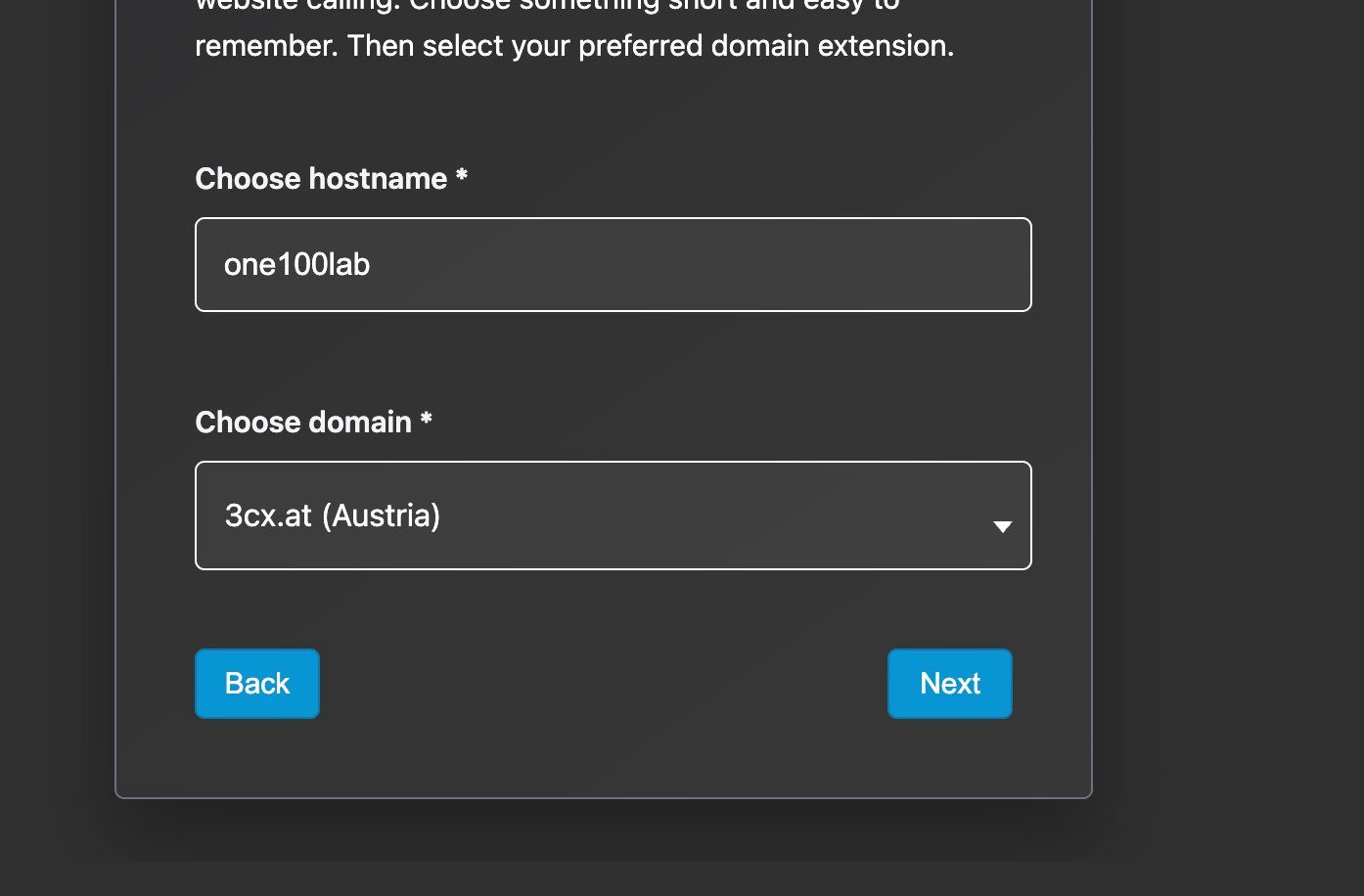Click the required asterisk beside Choose hostname

click(x=462, y=177)
